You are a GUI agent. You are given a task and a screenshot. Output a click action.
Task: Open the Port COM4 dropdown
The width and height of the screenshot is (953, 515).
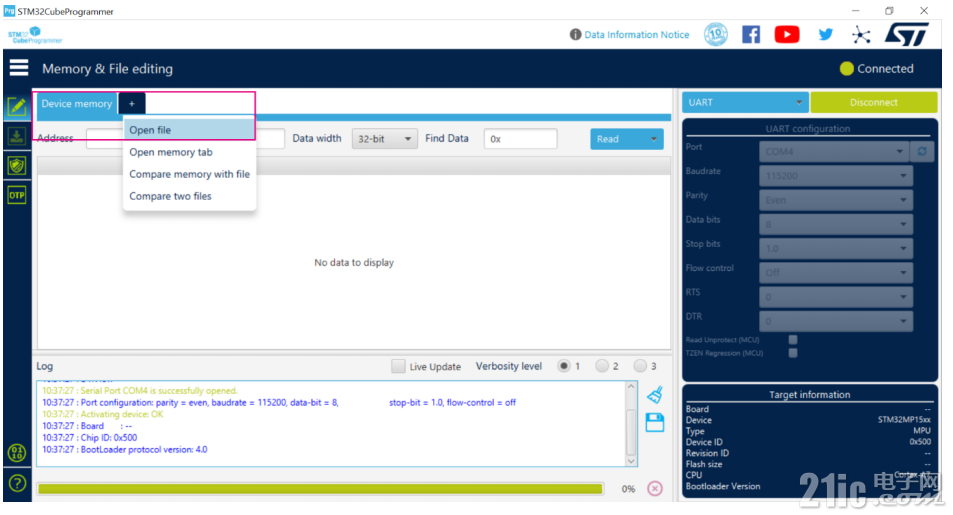(x=834, y=151)
